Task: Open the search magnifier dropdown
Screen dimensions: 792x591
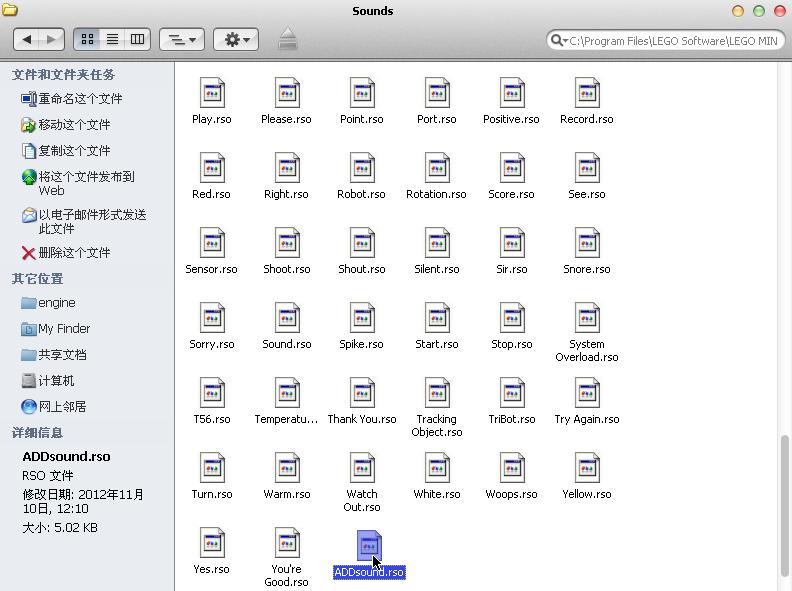Action: [x=559, y=40]
